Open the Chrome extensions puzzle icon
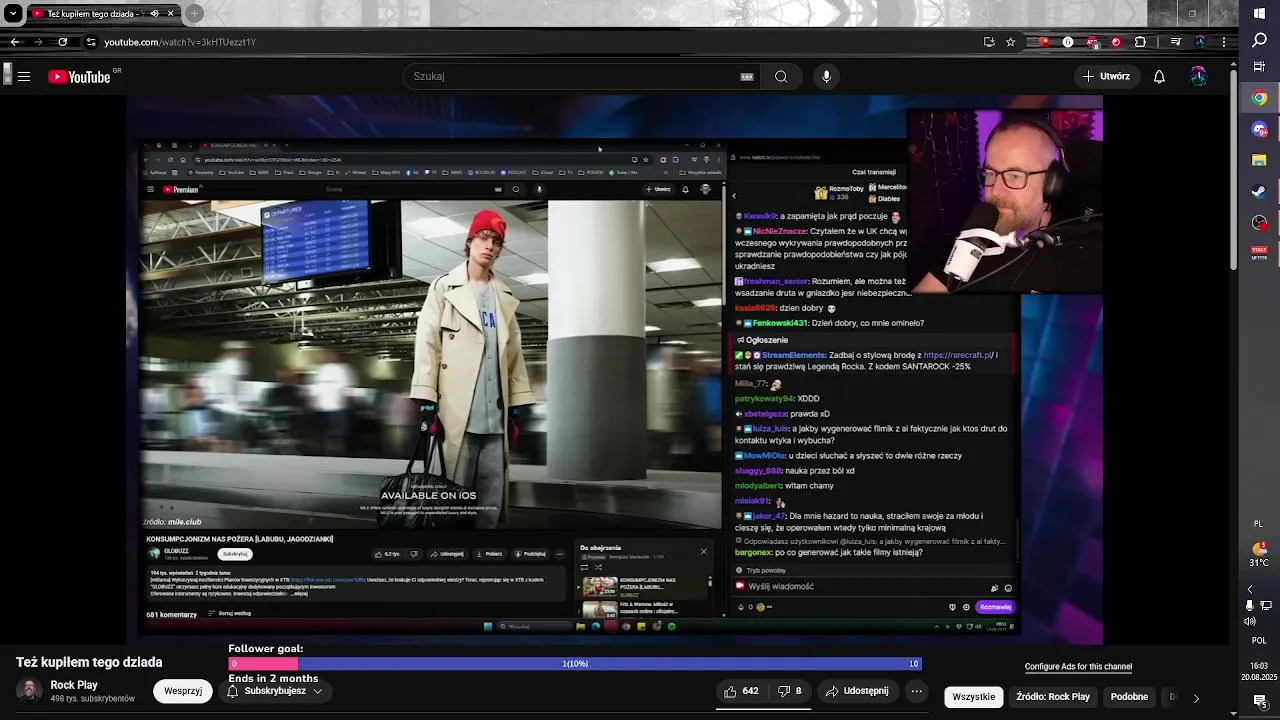The height and width of the screenshot is (720, 1280). 1140,42
